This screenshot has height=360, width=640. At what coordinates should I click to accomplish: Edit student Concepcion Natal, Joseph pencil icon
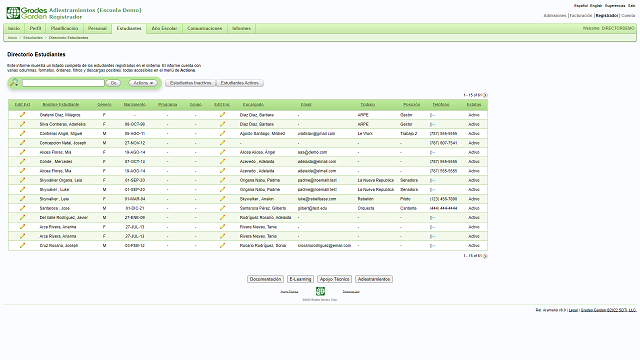tap(22, 143)
